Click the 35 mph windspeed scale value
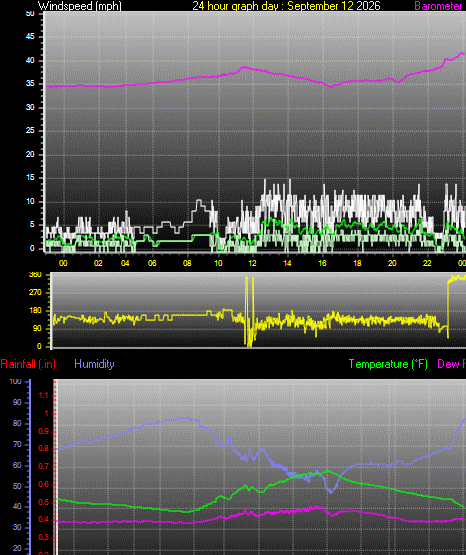This screenshot has height=555, width=466. click(x=30, y=84)
